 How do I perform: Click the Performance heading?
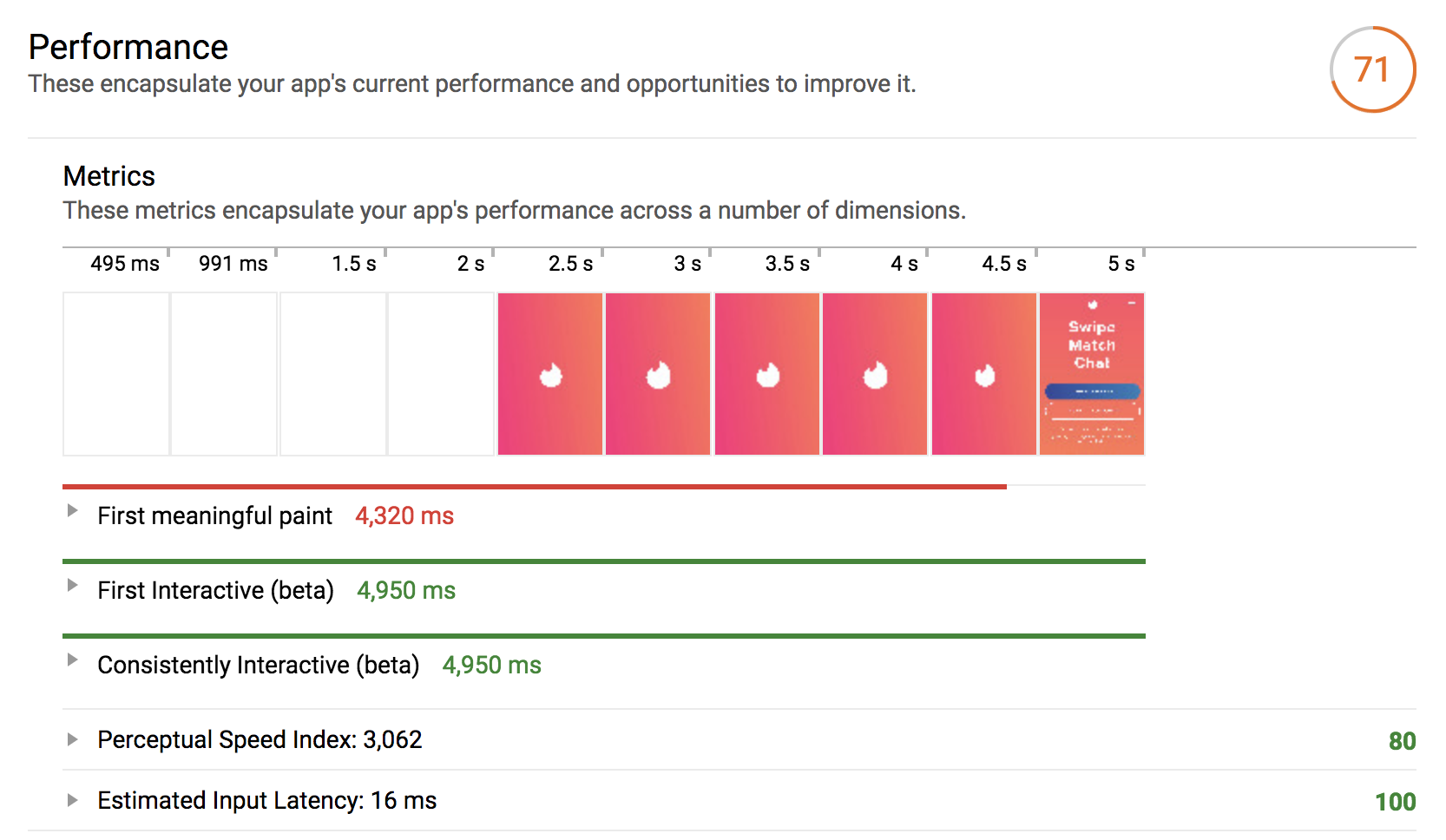point(128,47)
